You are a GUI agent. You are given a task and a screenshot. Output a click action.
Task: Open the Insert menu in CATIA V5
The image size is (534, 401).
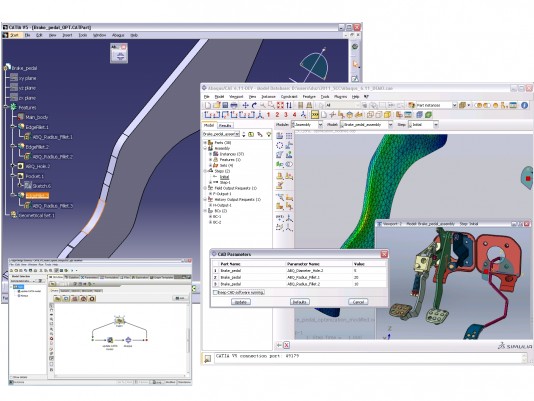point(67,35)
